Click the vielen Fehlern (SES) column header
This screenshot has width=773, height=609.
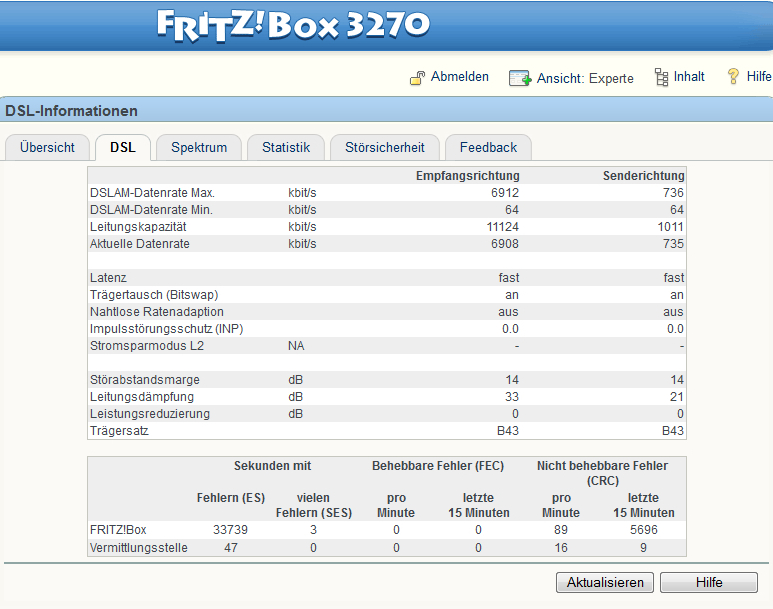[314, 505]
